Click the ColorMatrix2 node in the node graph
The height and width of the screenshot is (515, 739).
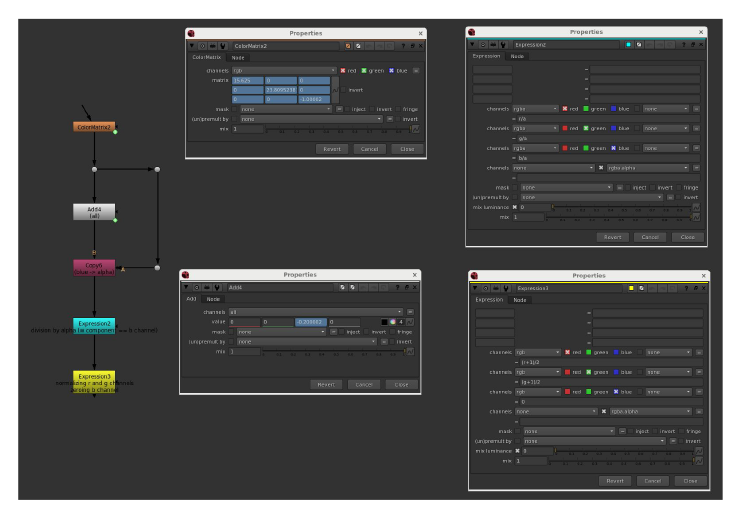94,127
